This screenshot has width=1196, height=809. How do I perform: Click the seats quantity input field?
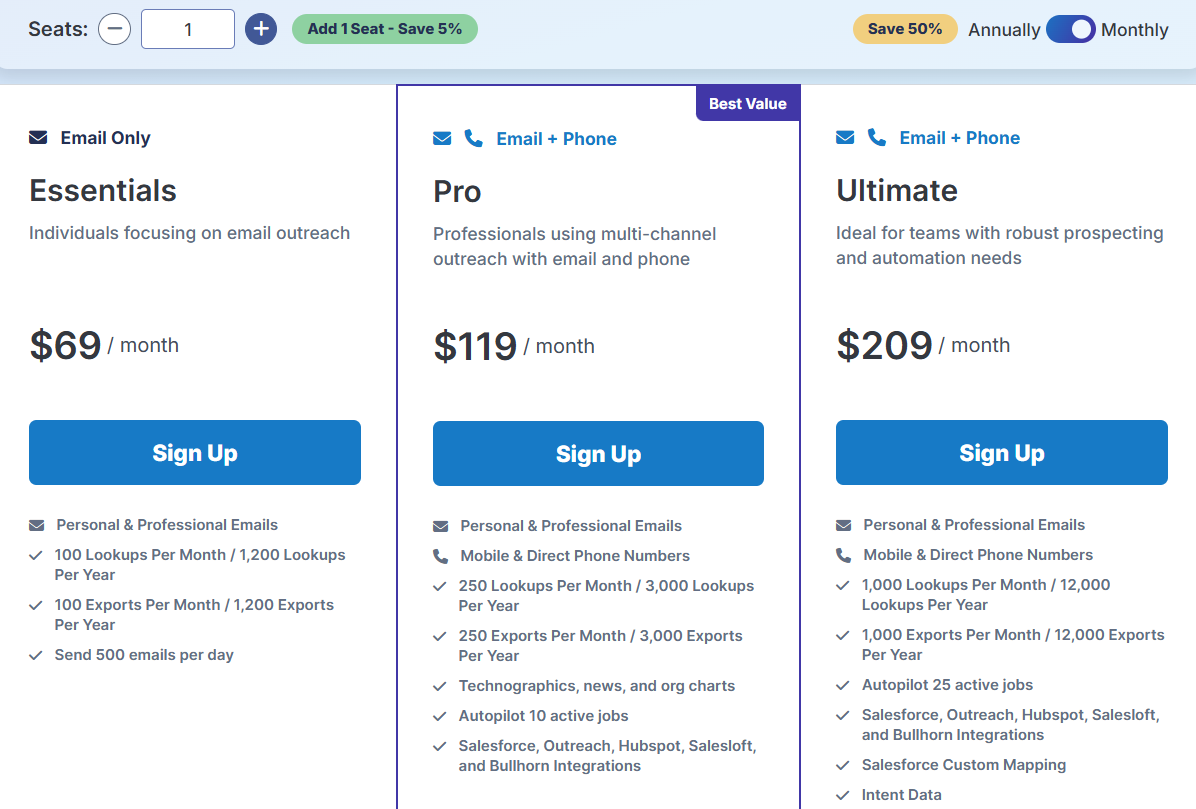click(x=187, y=29)
